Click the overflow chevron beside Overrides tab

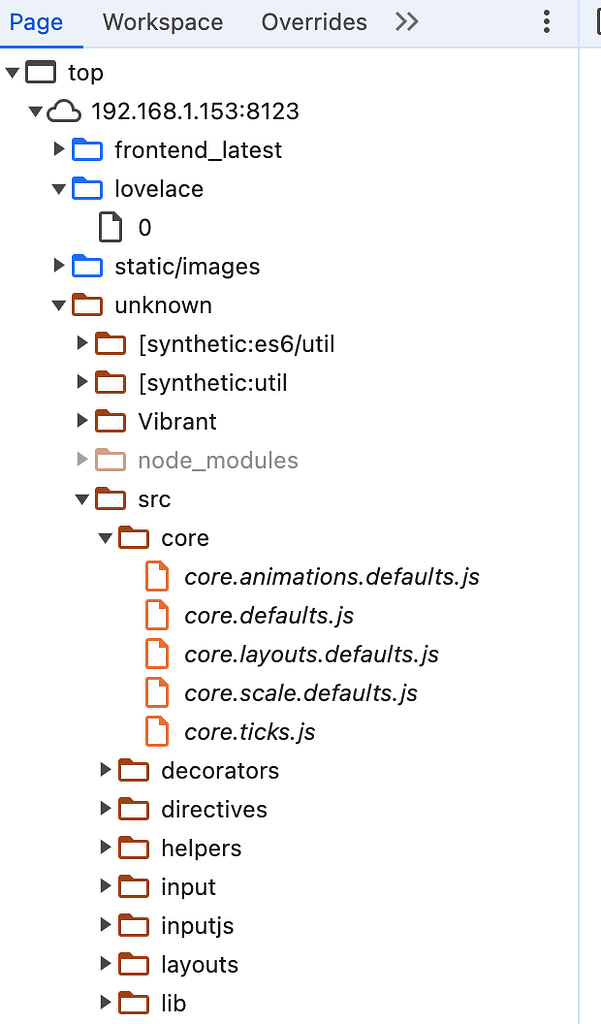click(406, 21)
